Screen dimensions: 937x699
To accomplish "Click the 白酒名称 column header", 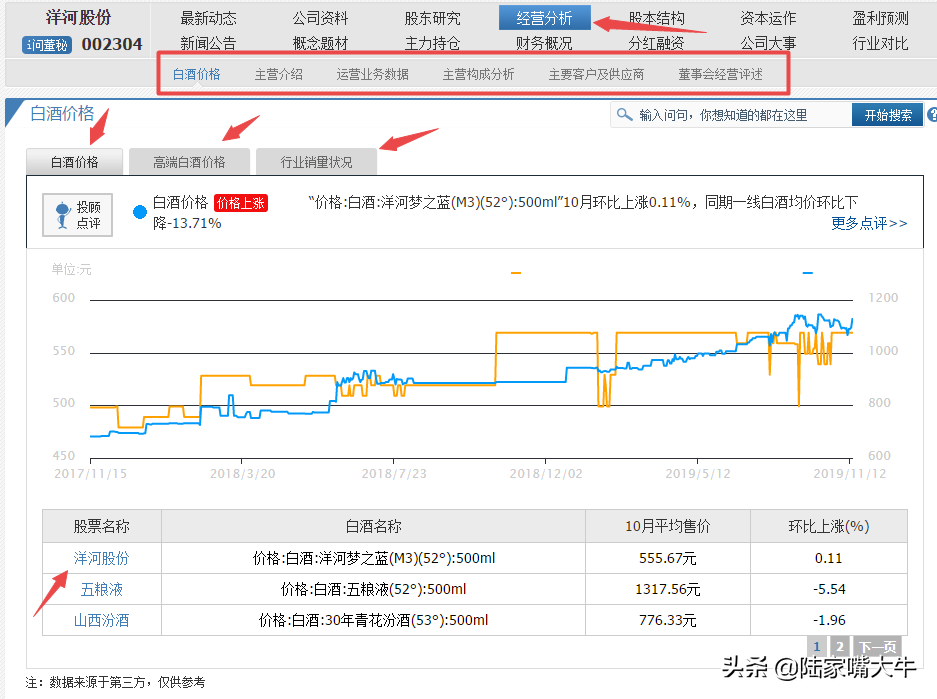I will tap(373, 526).
